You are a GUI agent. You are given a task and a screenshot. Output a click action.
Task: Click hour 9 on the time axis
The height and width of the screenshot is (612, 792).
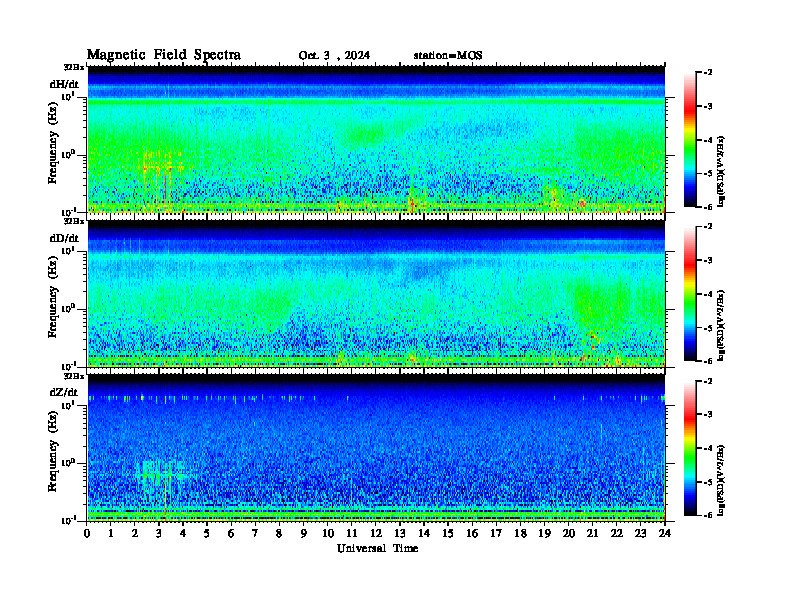(304, 533)
